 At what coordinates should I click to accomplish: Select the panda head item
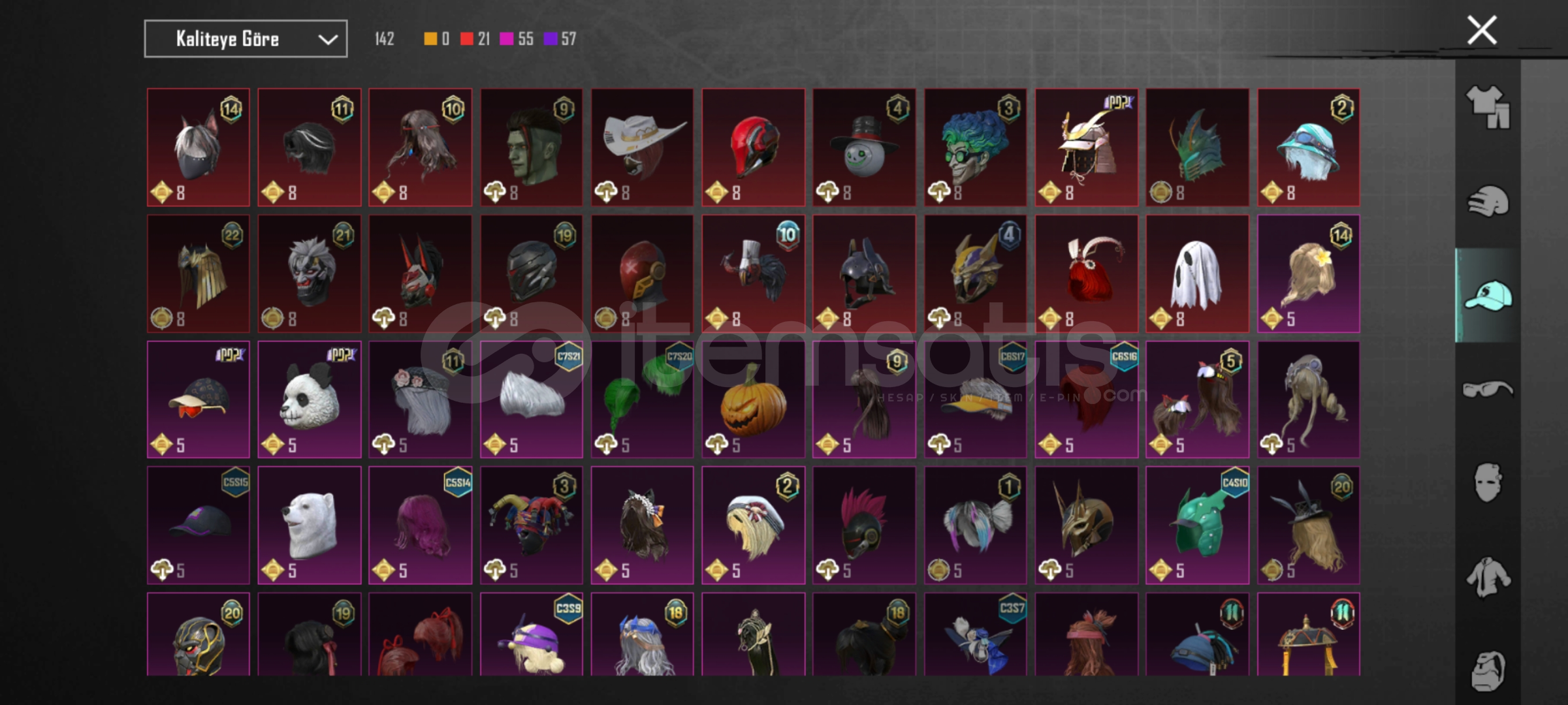point(310,399)
